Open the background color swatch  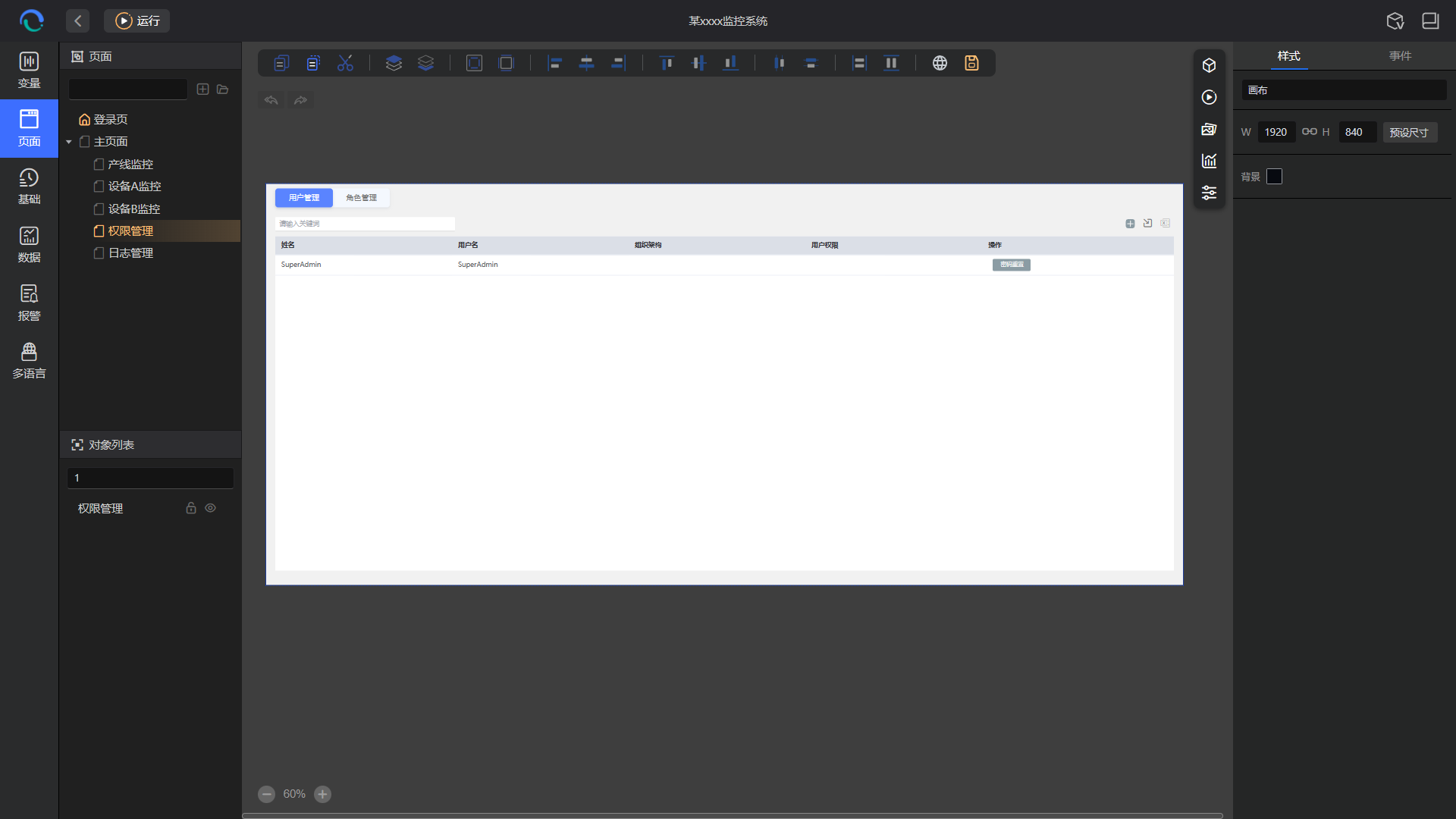click(1274, 176)
